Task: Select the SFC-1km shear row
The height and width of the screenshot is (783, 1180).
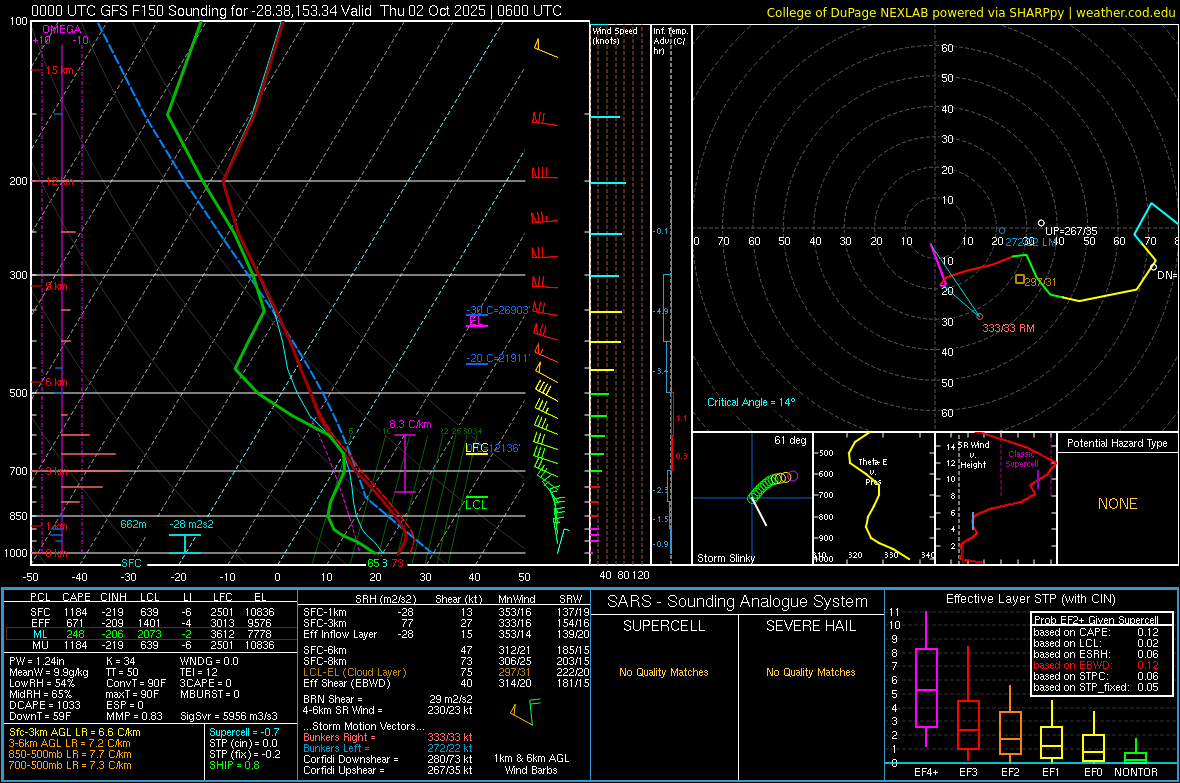Action: pos(446,612)
